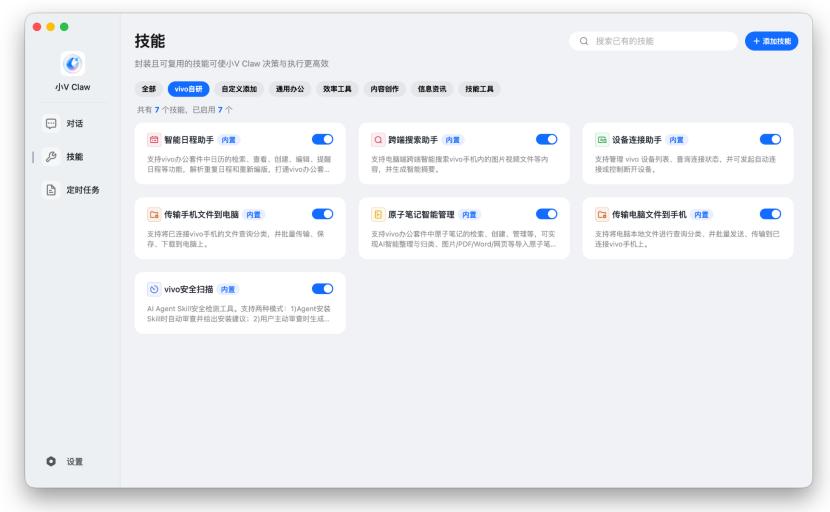830x512 pixels.
Task: Click the 内置 badge on vivo安全扫描
Action: click(x=228, y=289)
